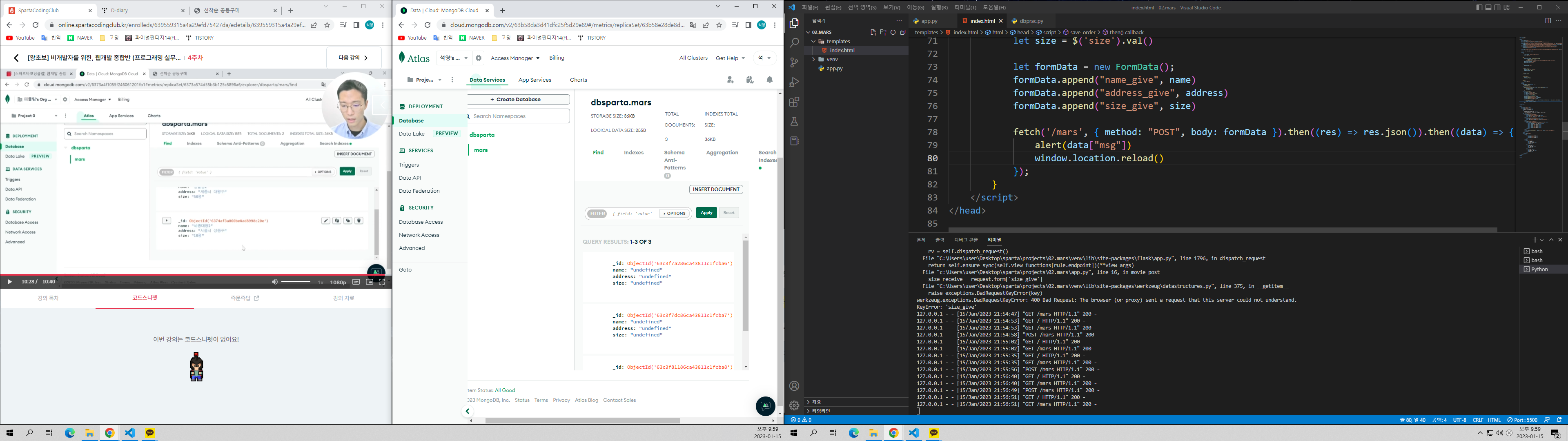Switch to the dbprac.py editor tab
Viewport: 1568px width, 441px height.
click(1032, 21)
